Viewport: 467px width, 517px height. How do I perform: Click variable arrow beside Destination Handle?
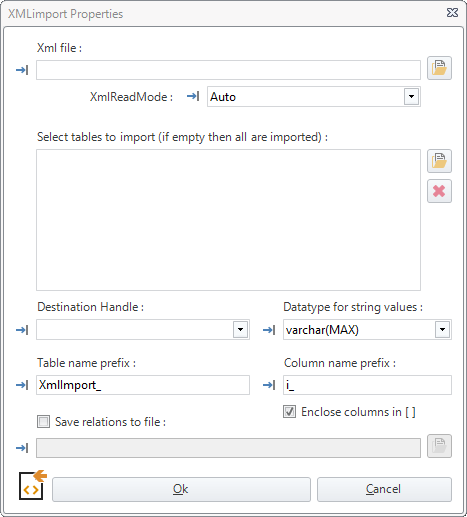tap(22, 330)
